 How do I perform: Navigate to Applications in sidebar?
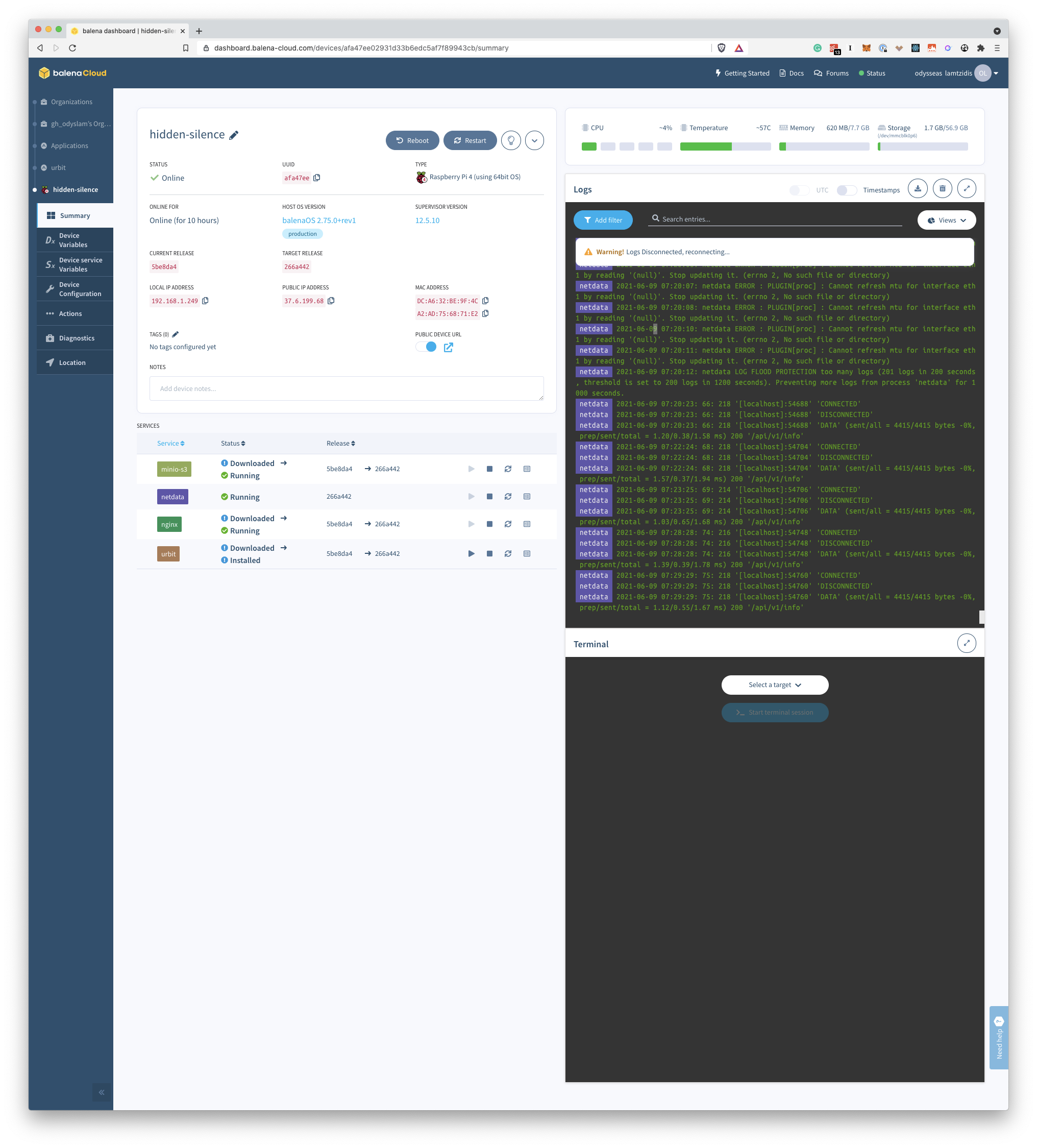click(x=69, y=146)
